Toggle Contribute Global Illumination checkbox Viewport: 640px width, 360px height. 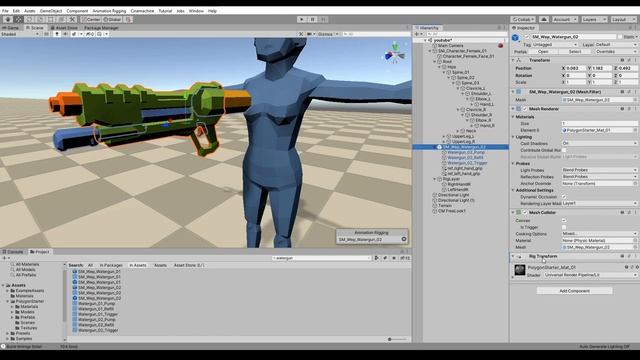(564, 150)
